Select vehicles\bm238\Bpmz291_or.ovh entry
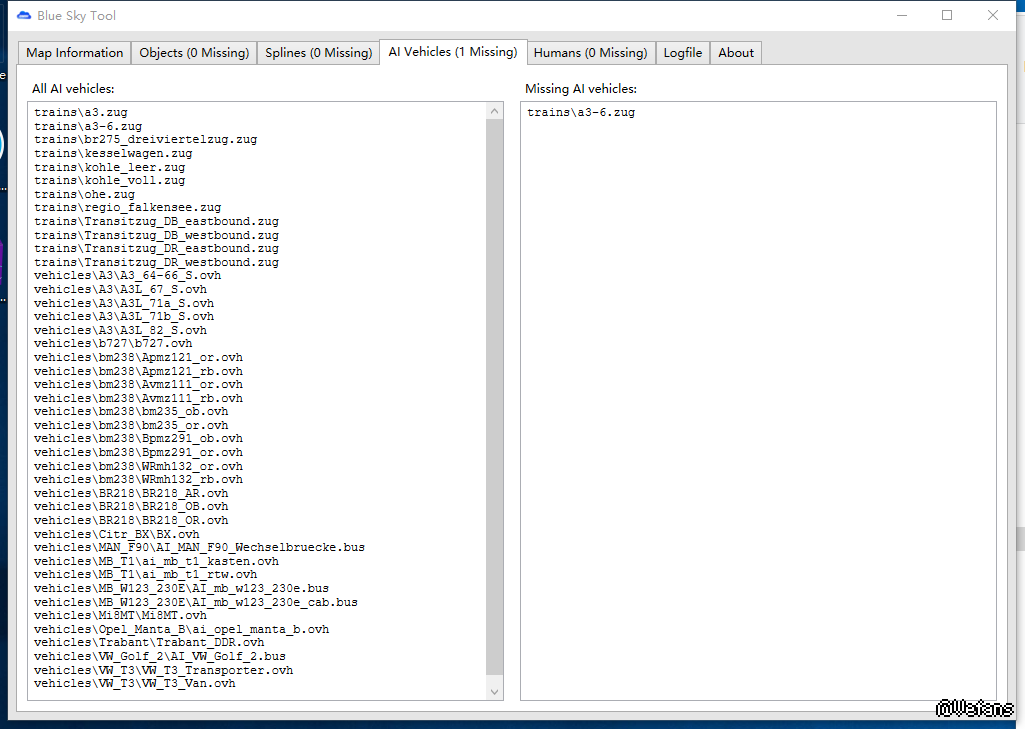 point(139,452)
